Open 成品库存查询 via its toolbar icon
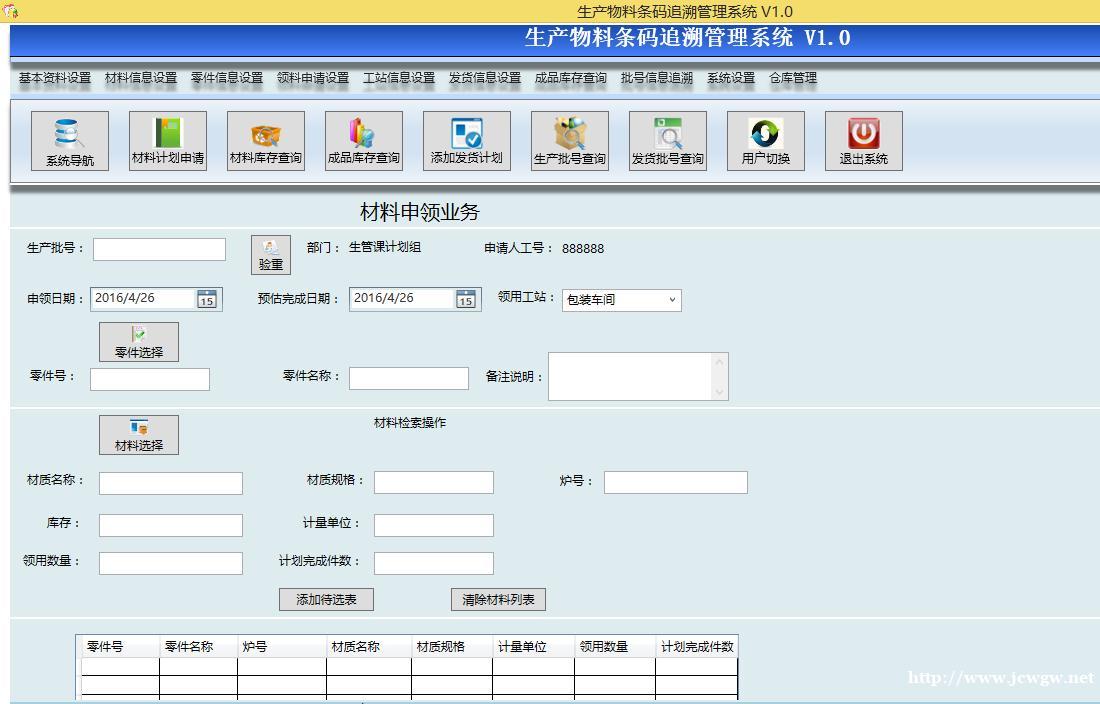This screenshot has height=704, width=1100. coord(363,140)
